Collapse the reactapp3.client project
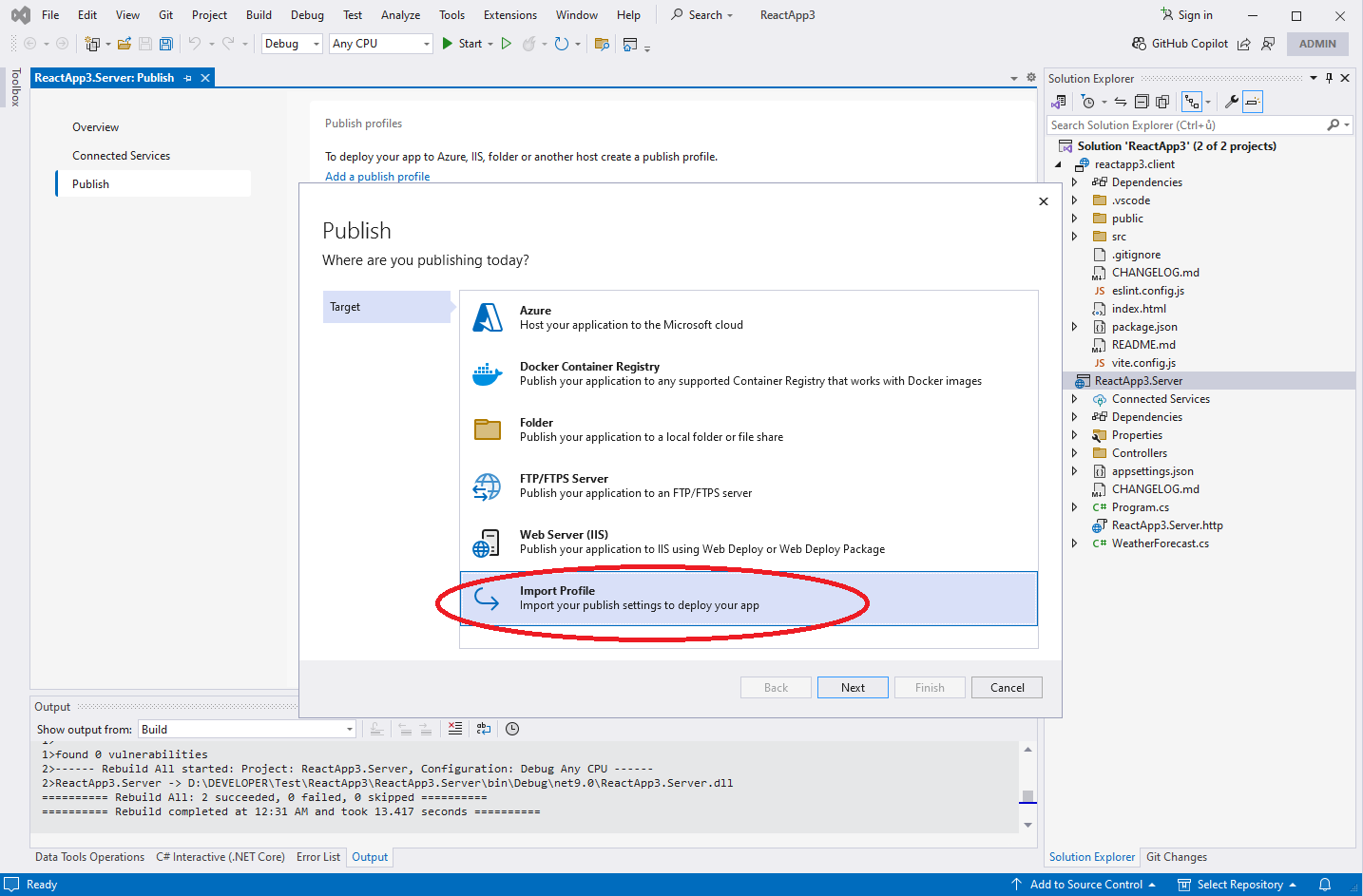The height and width of the screenshot is (896, 1363). pyautogui.click(x=1058, y=164)
